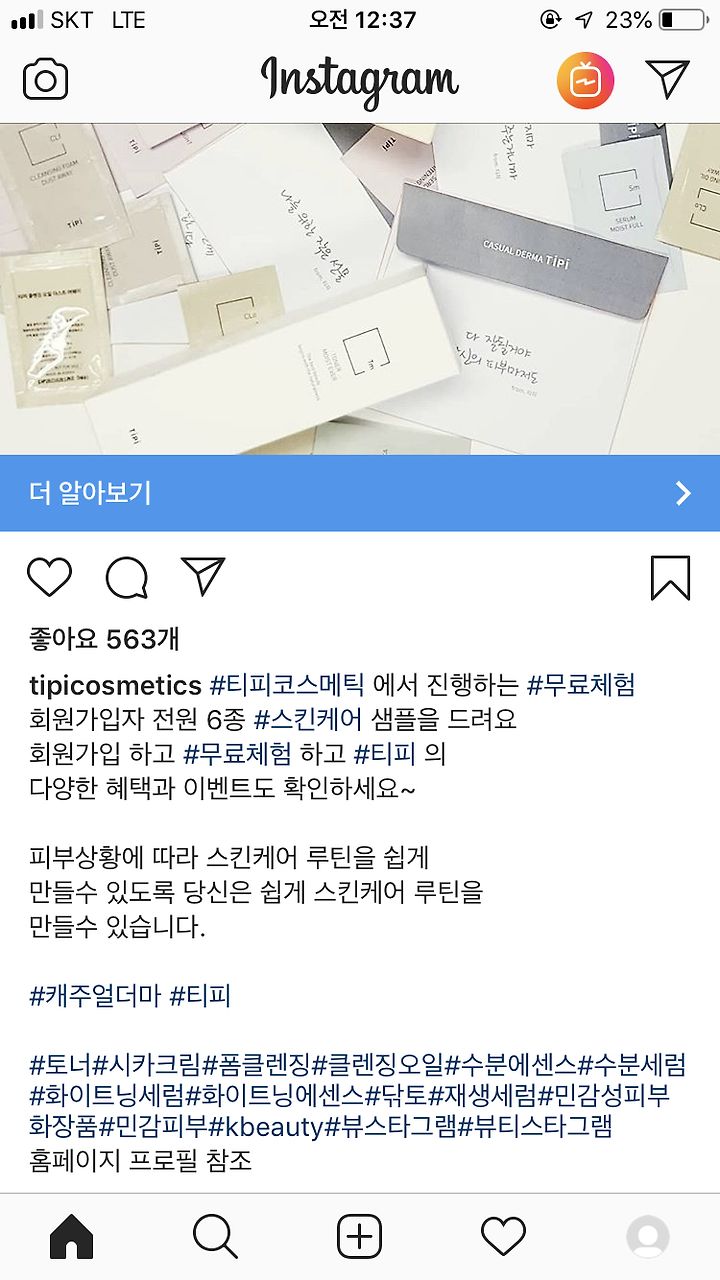Screen dimensions: 720x1280
Task: Tap the 더 알아보기 banner
Action: 360,493
